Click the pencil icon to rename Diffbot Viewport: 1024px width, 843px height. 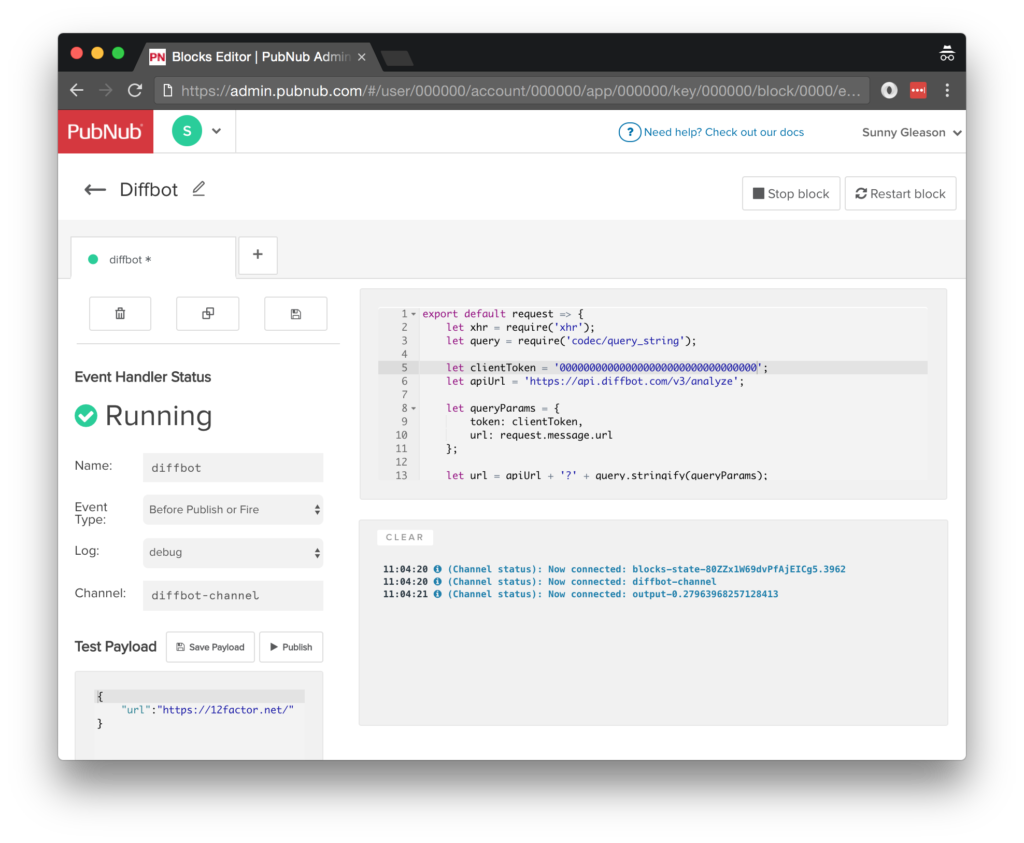(199, 189)
